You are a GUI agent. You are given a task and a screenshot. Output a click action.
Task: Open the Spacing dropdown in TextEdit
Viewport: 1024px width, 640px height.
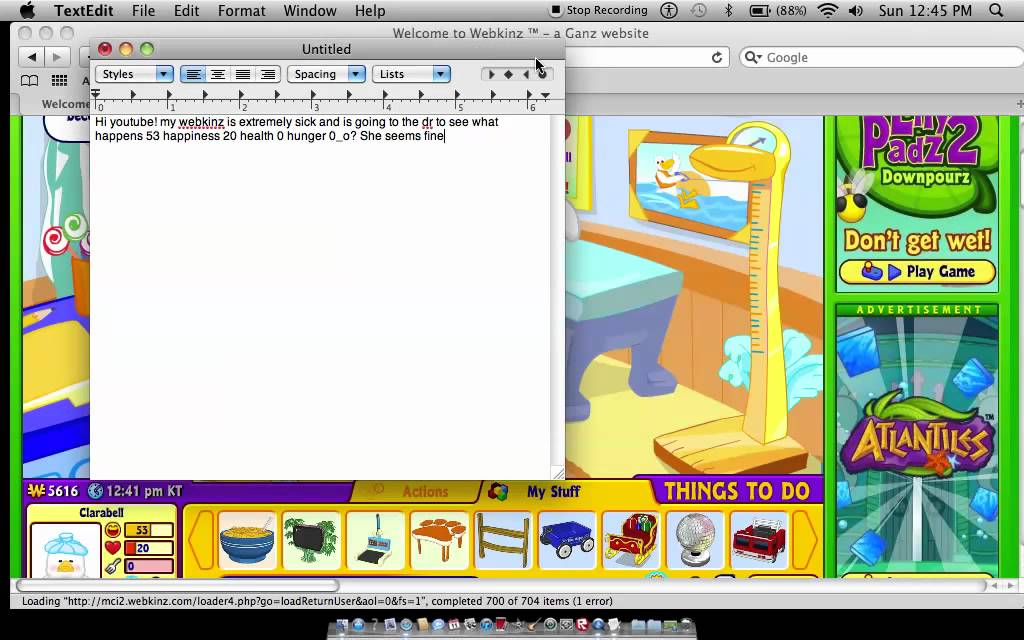point(326,74)
